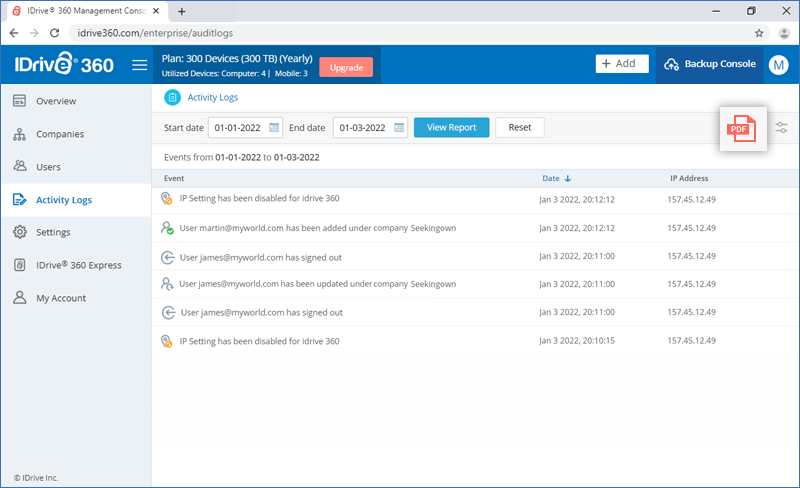This screenshot has height=488, width=800.
Task: Open IDrive 360 Express page
Action: pyautogui.click(x=77, y=265)
